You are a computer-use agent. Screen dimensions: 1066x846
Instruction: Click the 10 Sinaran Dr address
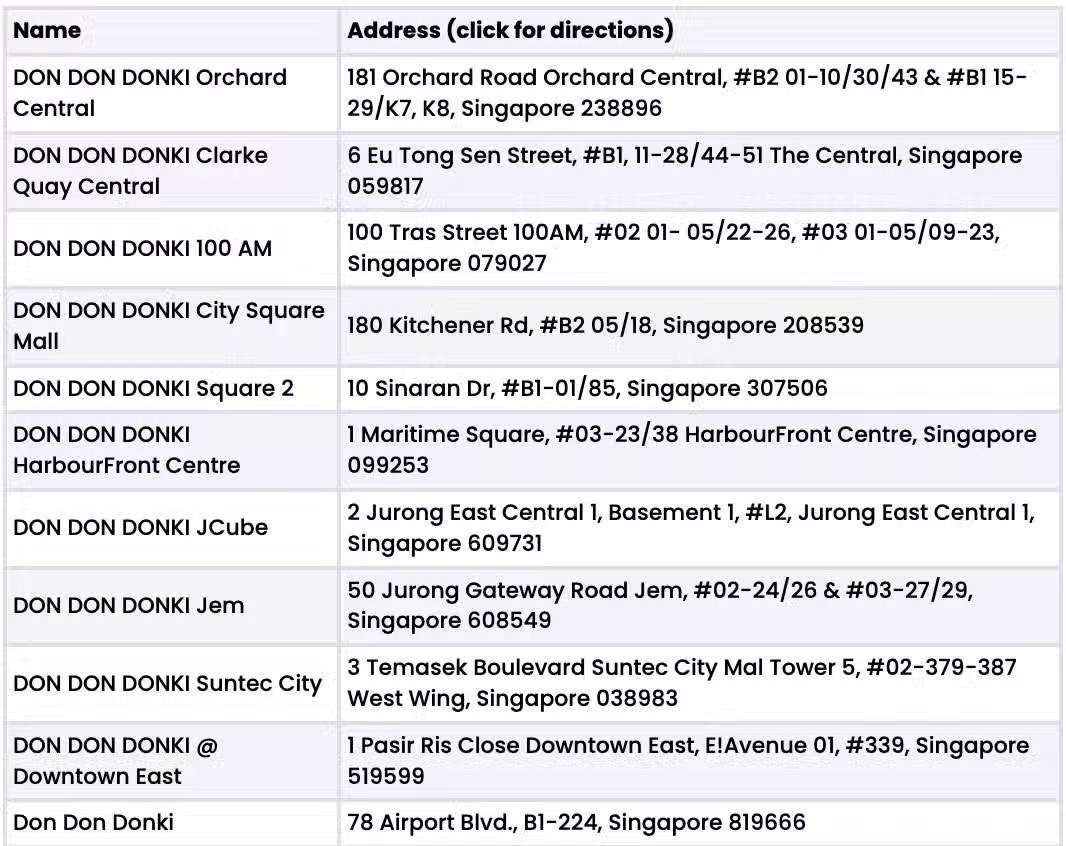pos(587,388)
